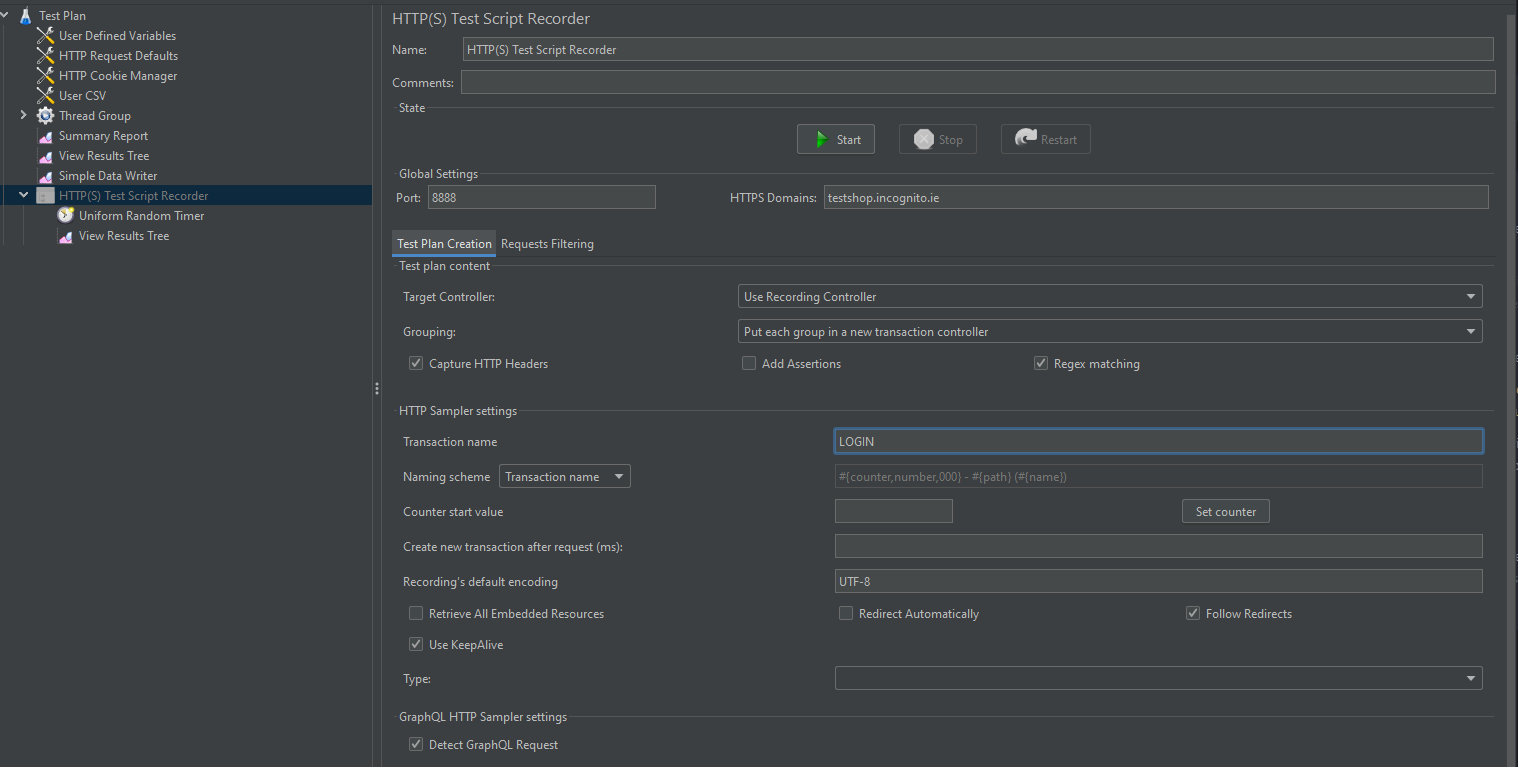
Task: Toggle the Regex matching checkbox
Action: 1041,363
